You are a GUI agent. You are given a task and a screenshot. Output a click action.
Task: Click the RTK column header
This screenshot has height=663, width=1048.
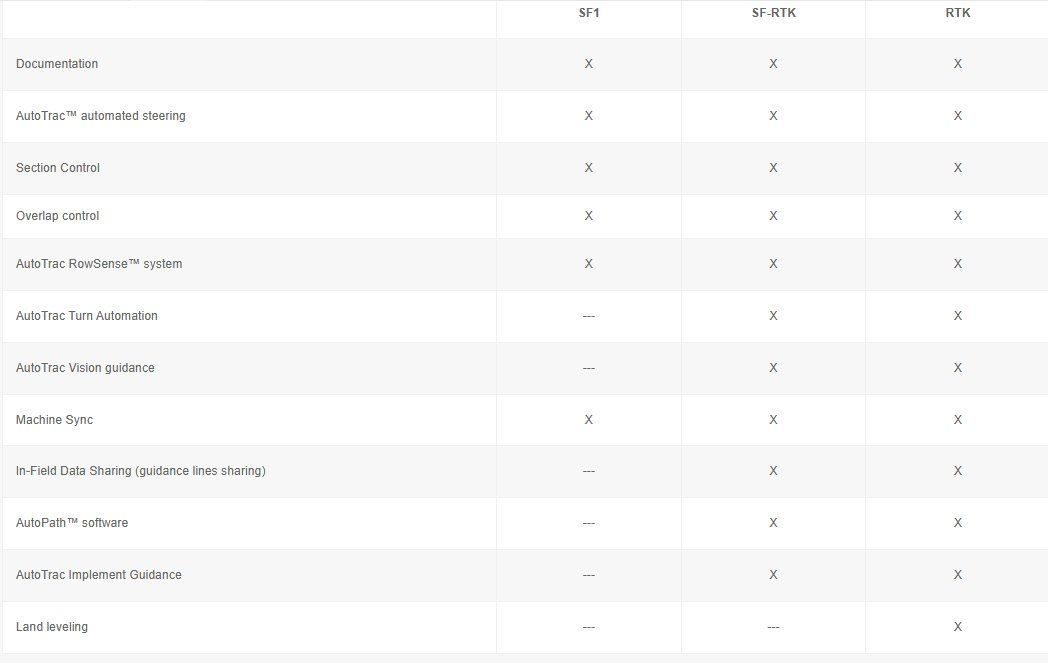pos(957,13)
